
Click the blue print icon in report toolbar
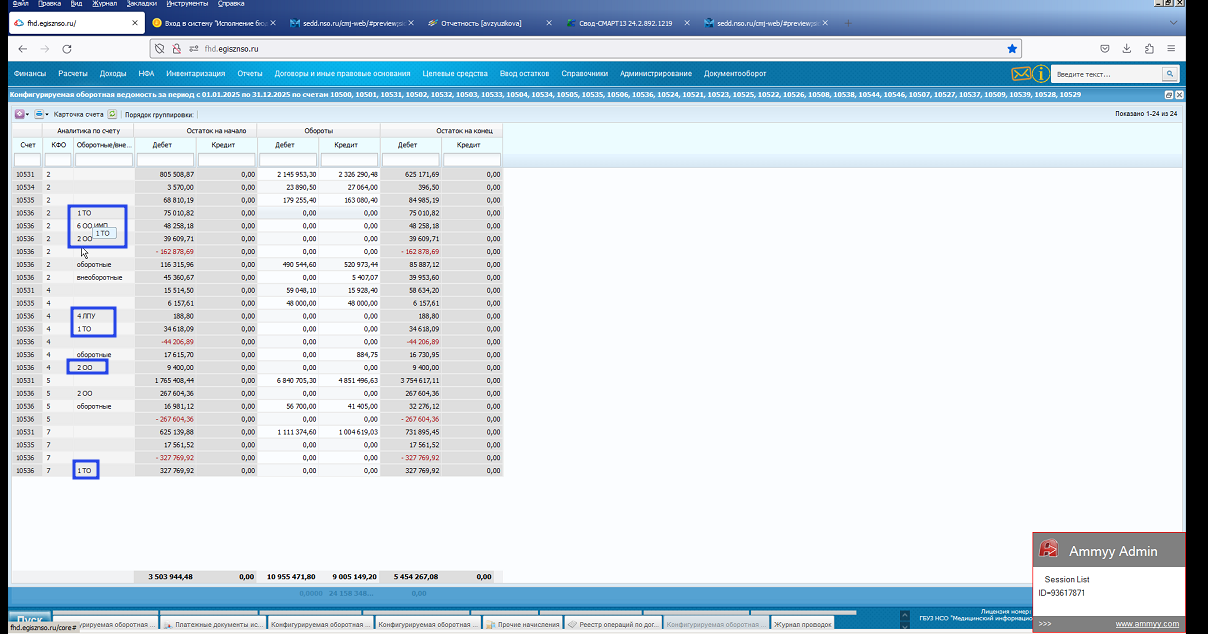pyautogui.click(x=39, y=114)
